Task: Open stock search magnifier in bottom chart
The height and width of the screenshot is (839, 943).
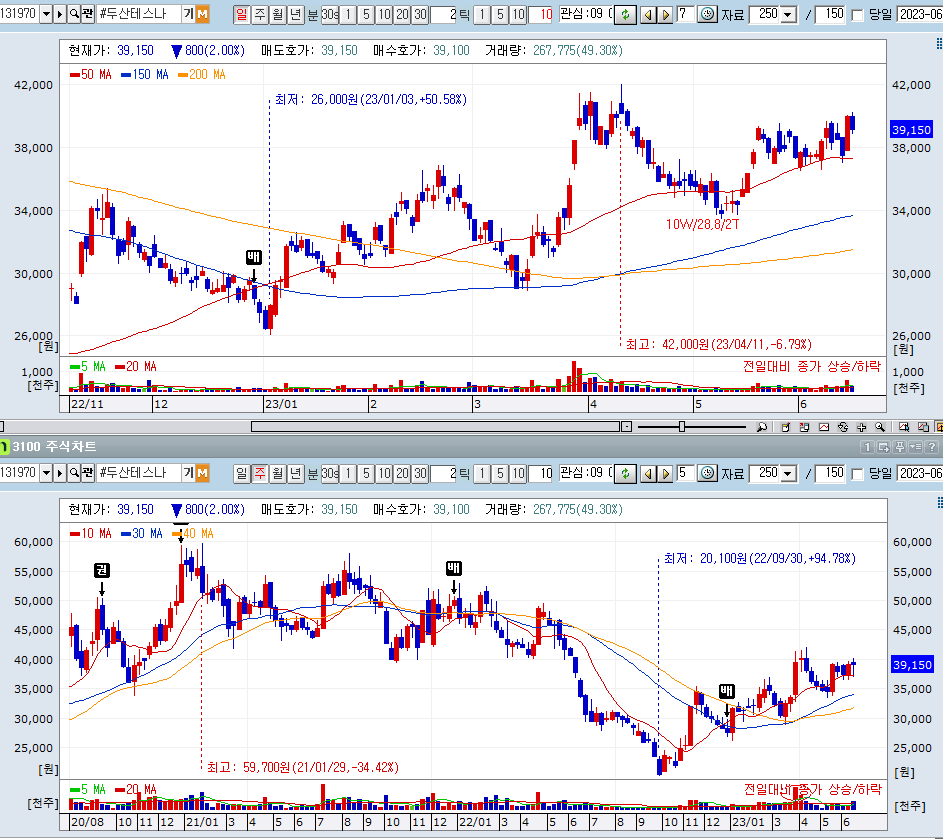Action: click(x=73, y=473)
